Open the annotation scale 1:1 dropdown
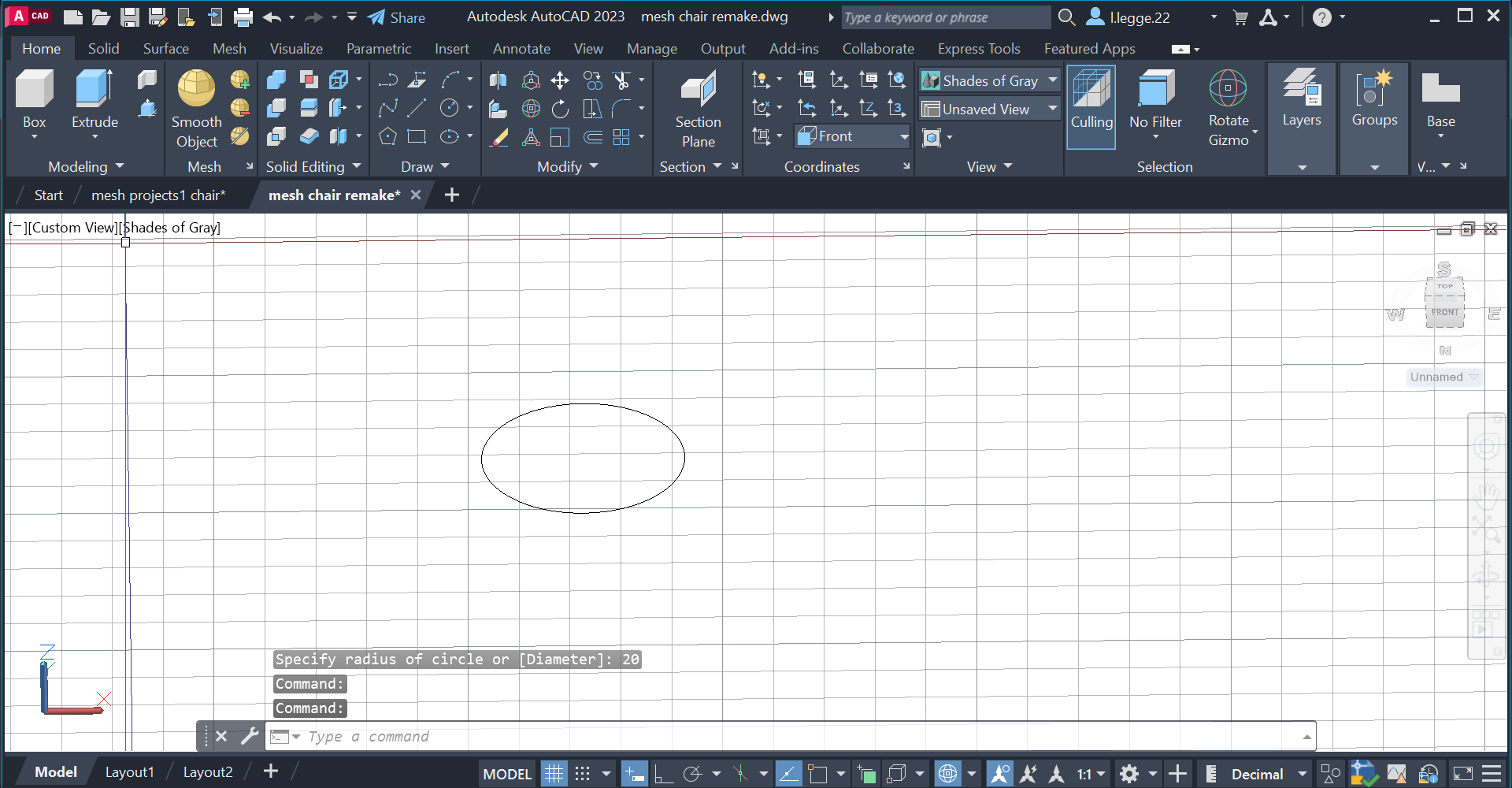 pyautogui.click(x=1091, y=774)
